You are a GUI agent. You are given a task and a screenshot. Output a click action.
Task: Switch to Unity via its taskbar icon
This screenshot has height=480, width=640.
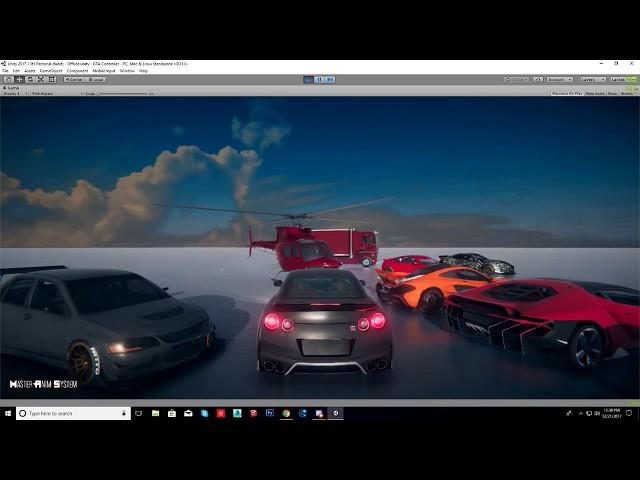pyautogui.click(x=336, y=413)
